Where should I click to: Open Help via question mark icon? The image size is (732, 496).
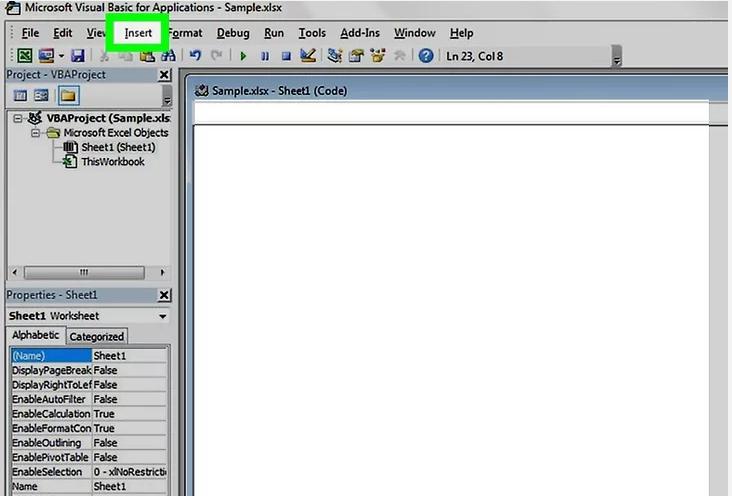click(426, 56)
